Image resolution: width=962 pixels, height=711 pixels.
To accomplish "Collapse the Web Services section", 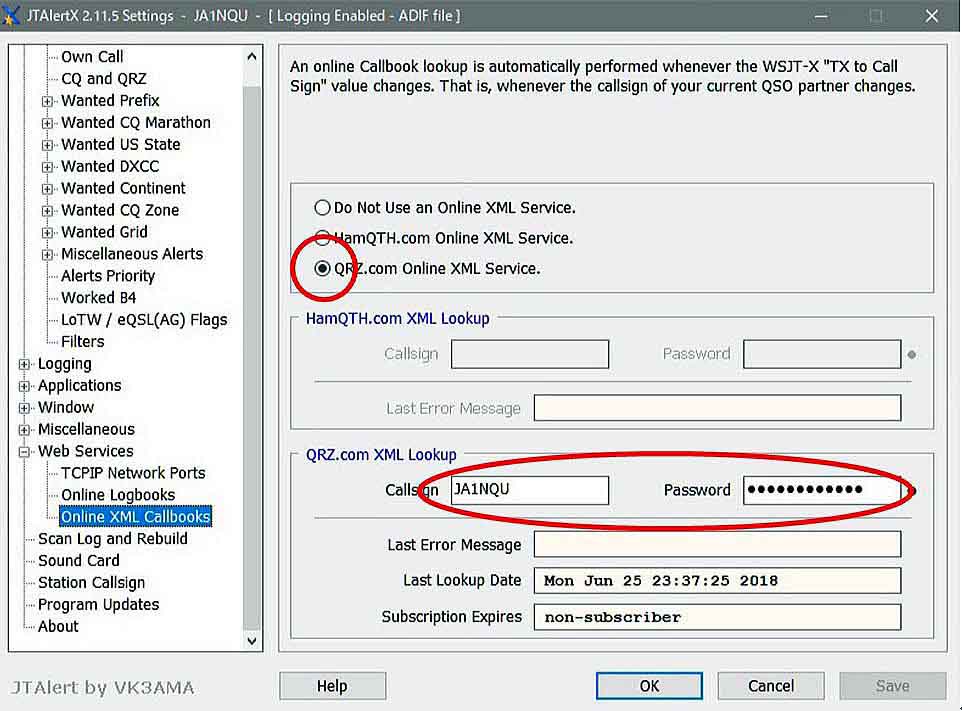I will 24,452.
